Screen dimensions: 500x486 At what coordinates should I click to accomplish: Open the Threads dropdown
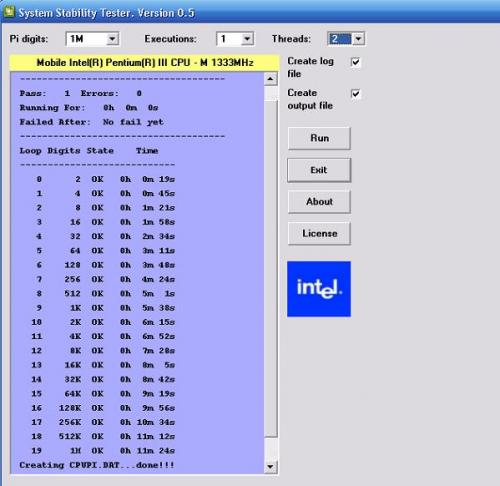tap(358, 39)
